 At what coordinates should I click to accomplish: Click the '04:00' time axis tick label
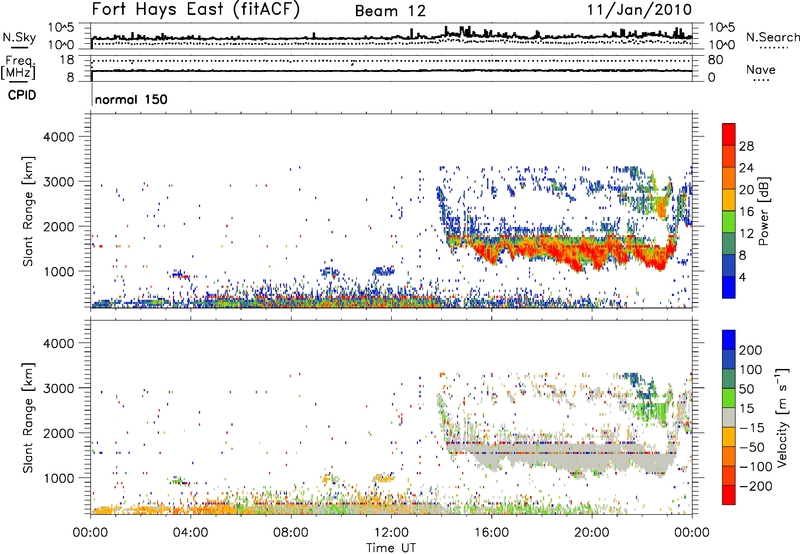pyautogui.click(x=191, y=533)
